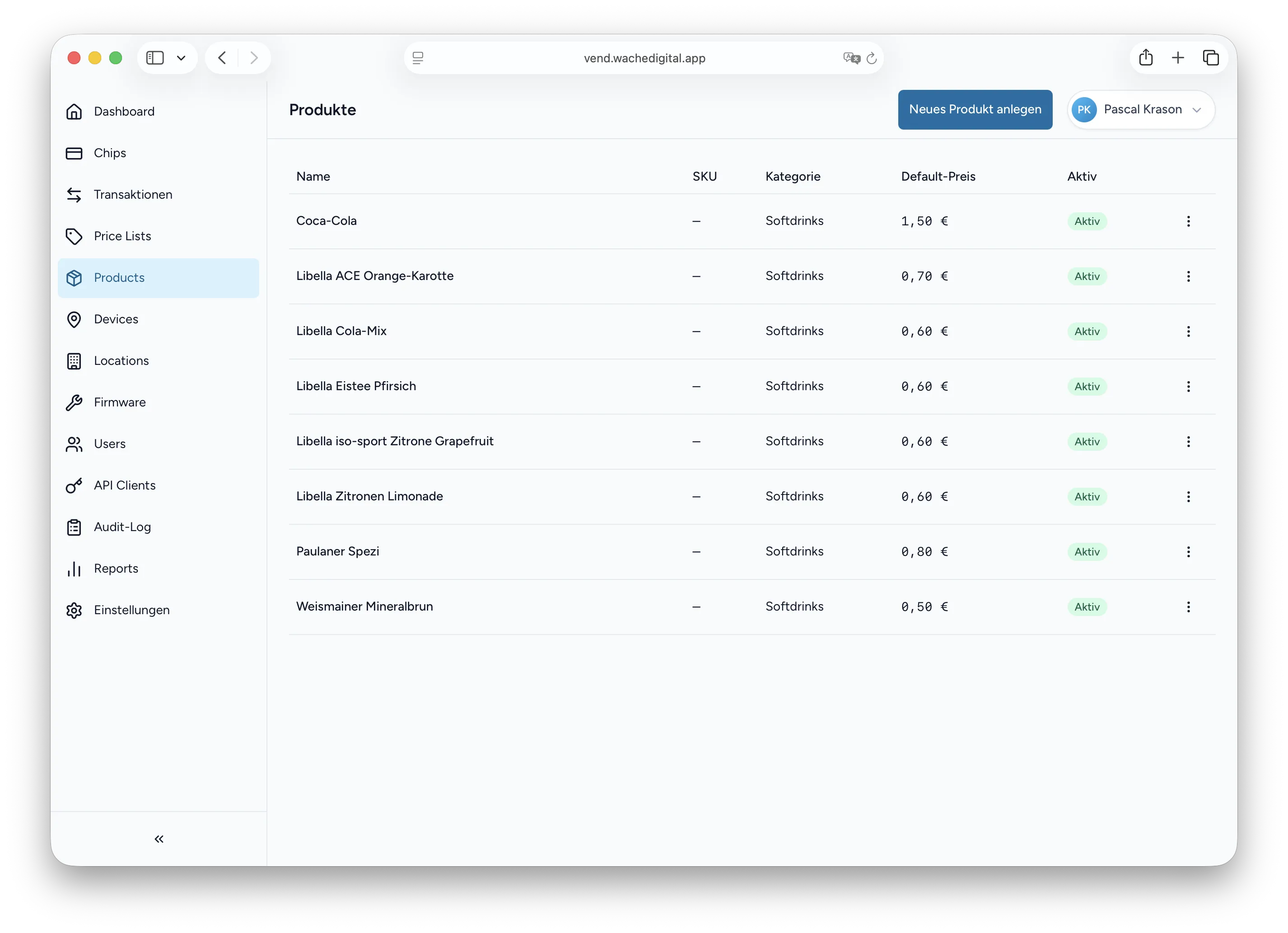The height and width of the screenshot is (933, 1288).
Task: Click the Audit-Log clipboard icon
Action: click(x=74, y=527)
